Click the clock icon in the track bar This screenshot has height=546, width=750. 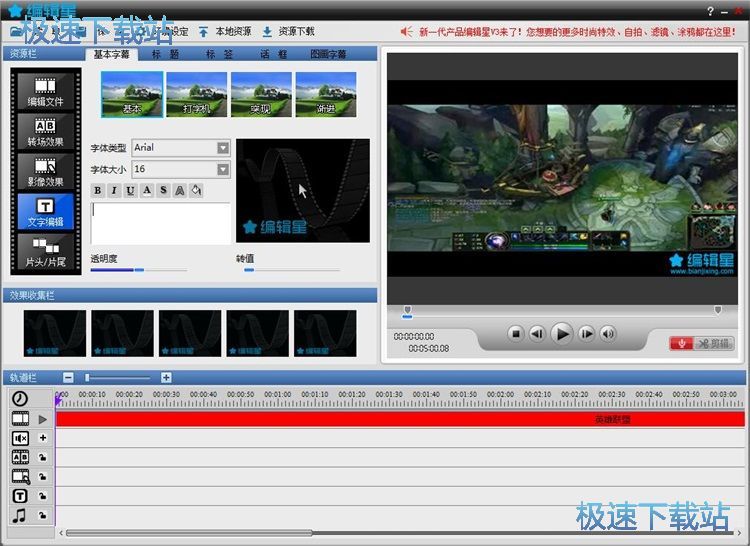[x=20, y=398]
